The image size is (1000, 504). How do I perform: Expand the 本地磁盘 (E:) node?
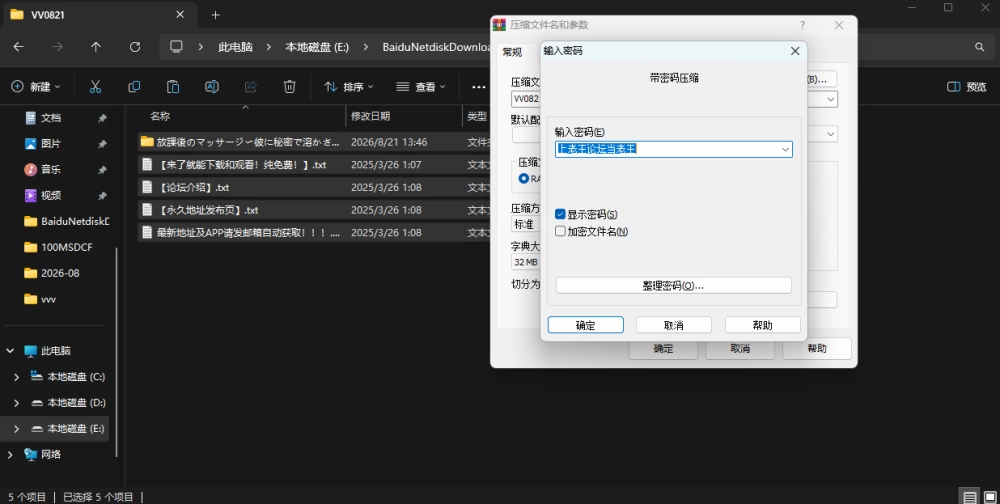[x=17, y=429]
